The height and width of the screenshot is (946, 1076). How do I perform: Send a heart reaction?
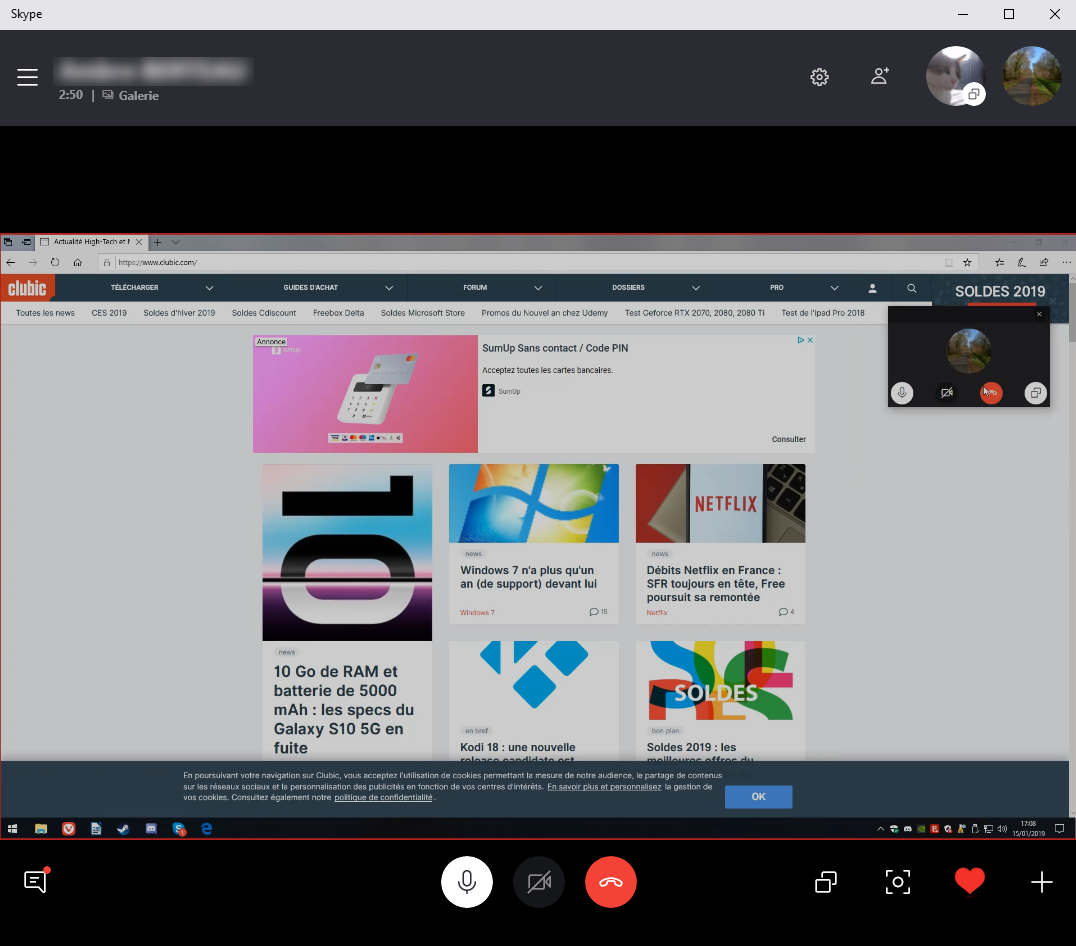pos(969,881)
